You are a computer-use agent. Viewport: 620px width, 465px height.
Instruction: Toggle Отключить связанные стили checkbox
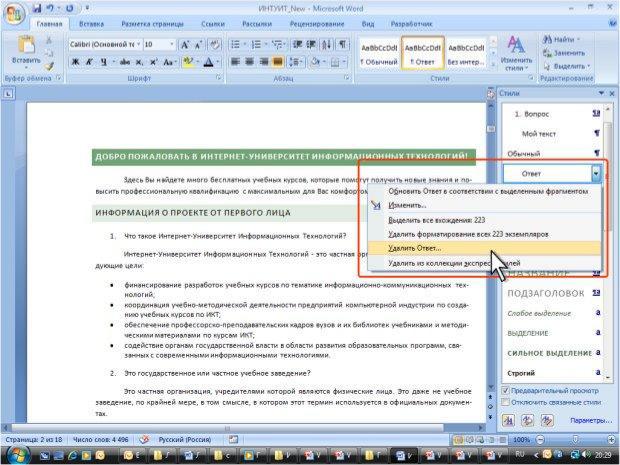click(x=505, y=402)
